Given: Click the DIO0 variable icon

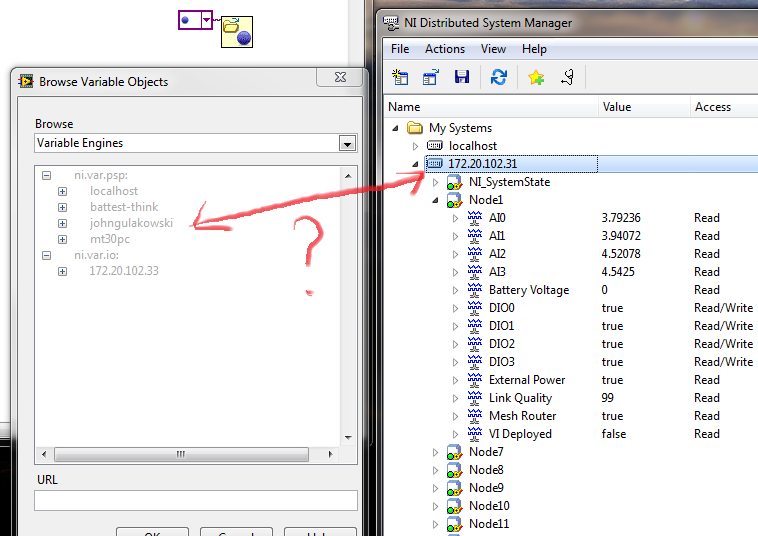Looking at the screenshot, I should point(475,308).
